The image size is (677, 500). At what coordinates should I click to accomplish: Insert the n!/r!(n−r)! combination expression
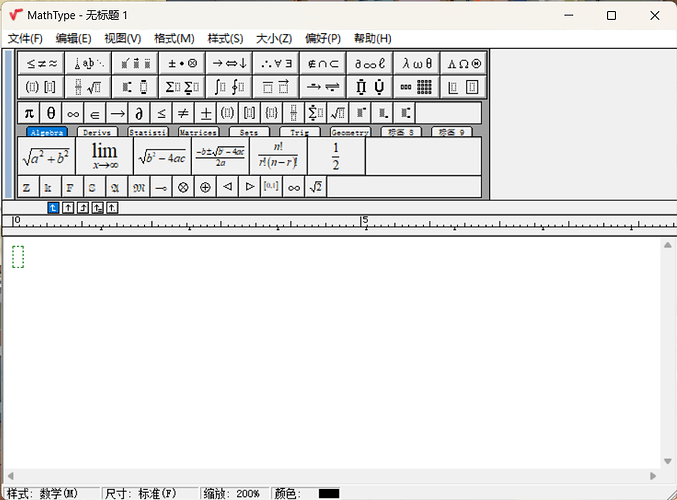[278, 156]
